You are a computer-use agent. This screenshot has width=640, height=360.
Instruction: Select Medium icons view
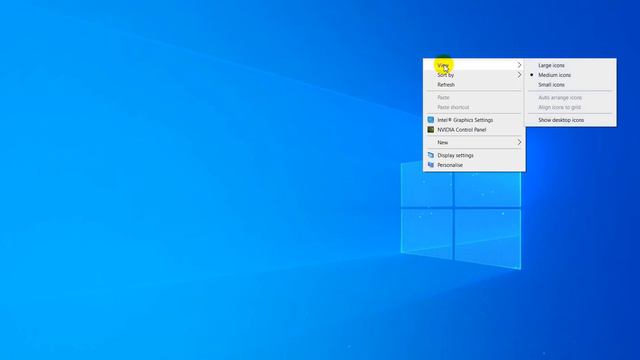[x=571, y=75]
